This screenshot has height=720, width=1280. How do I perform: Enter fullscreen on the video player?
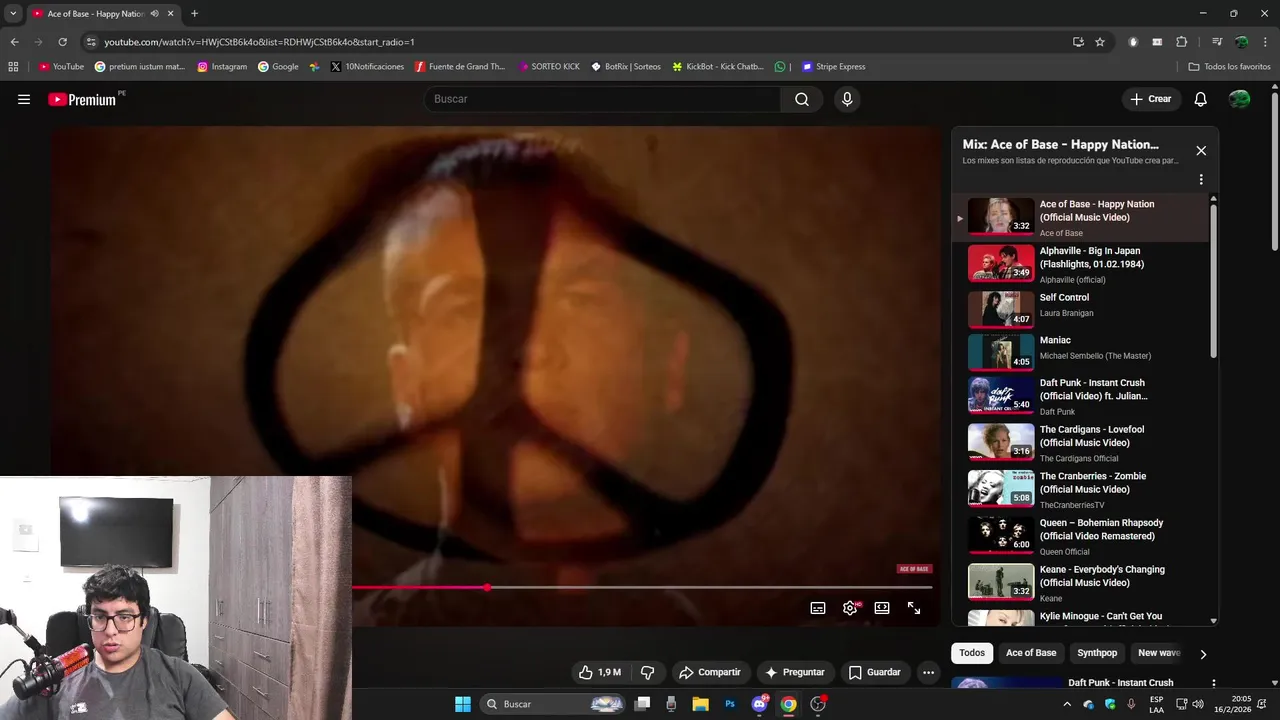[914, 608]
